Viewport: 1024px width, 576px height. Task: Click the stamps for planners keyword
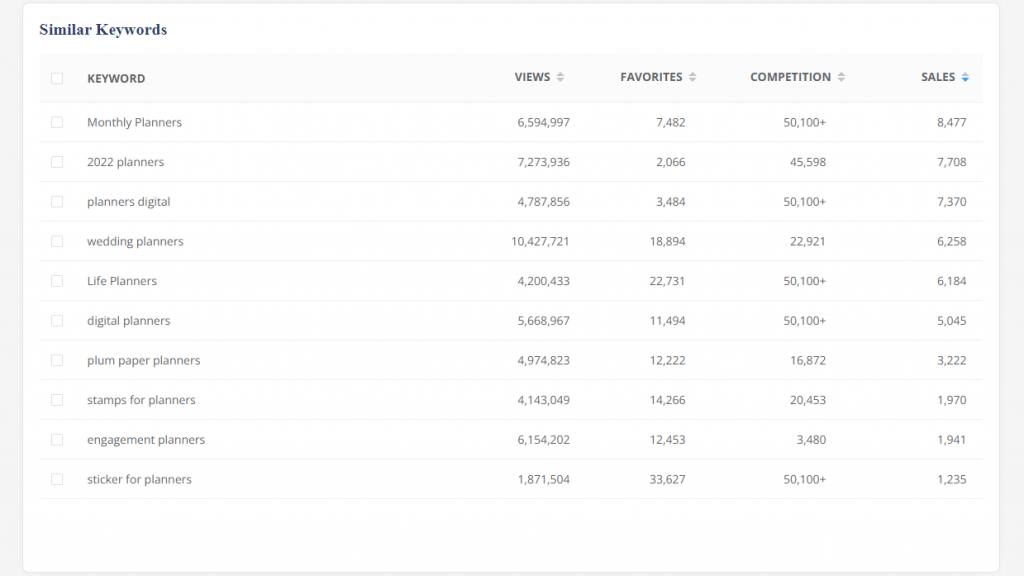(141, 400)
